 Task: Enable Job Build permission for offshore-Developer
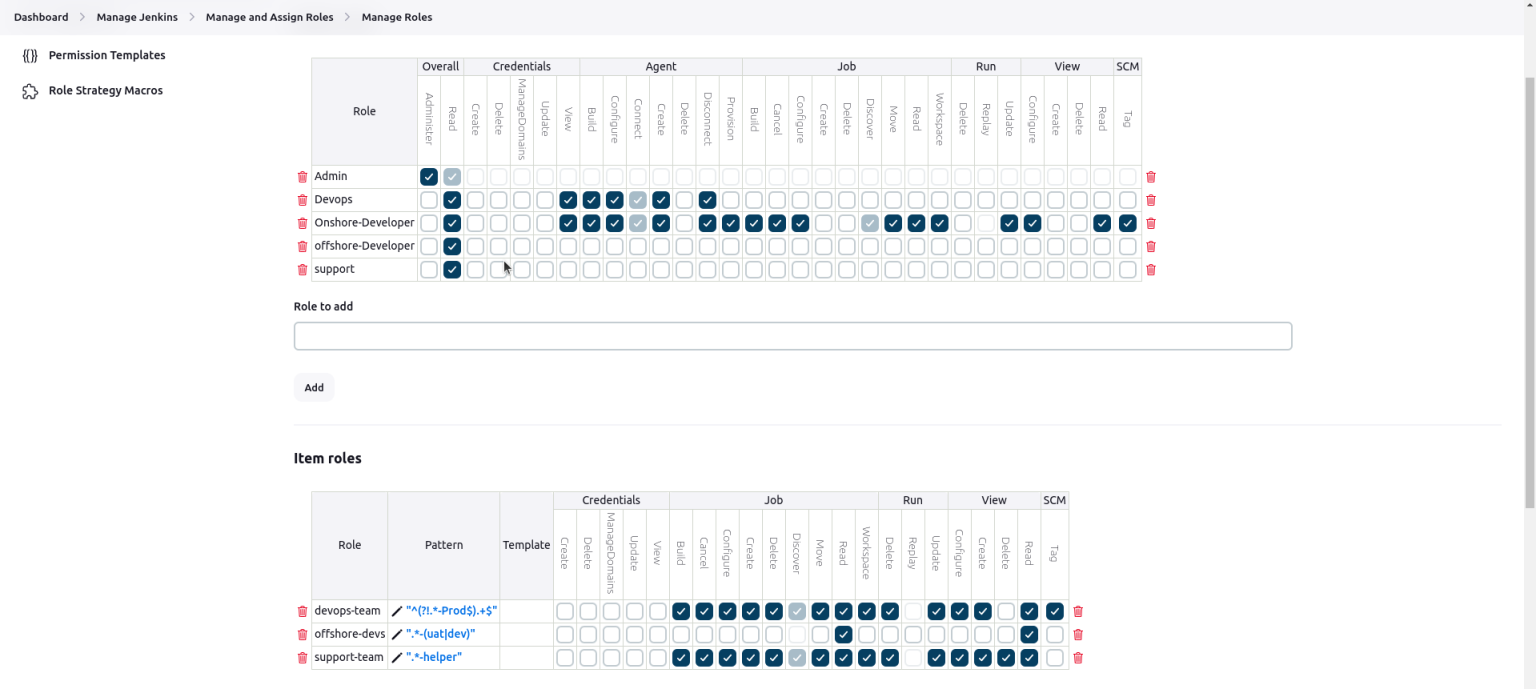(753, 245)
